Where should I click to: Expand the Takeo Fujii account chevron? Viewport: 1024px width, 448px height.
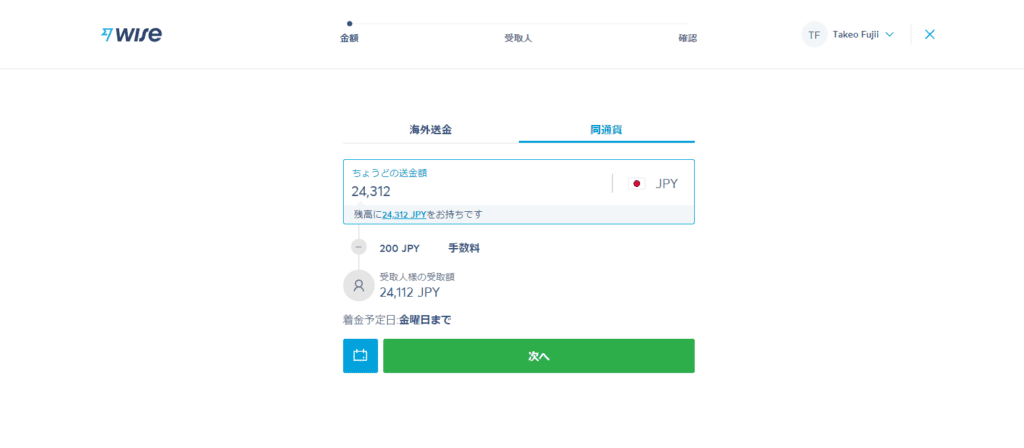[889, 35]
